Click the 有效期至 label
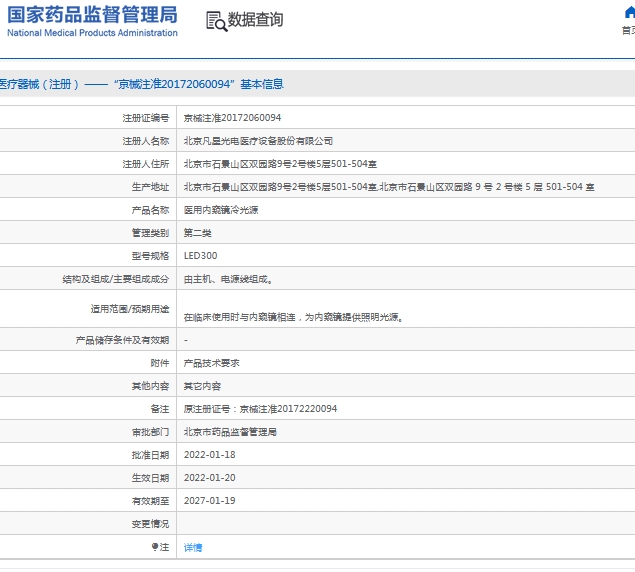 (150, 501)
